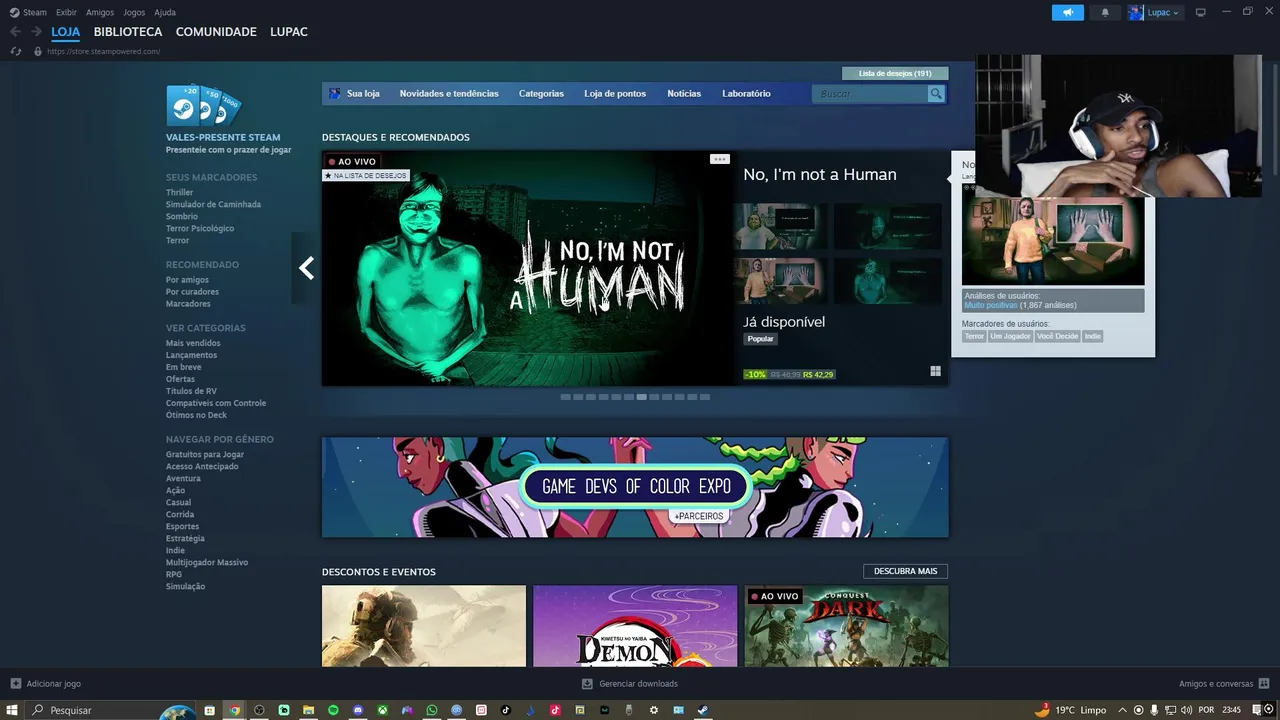Open Loja de pontos

click(615, 93)
